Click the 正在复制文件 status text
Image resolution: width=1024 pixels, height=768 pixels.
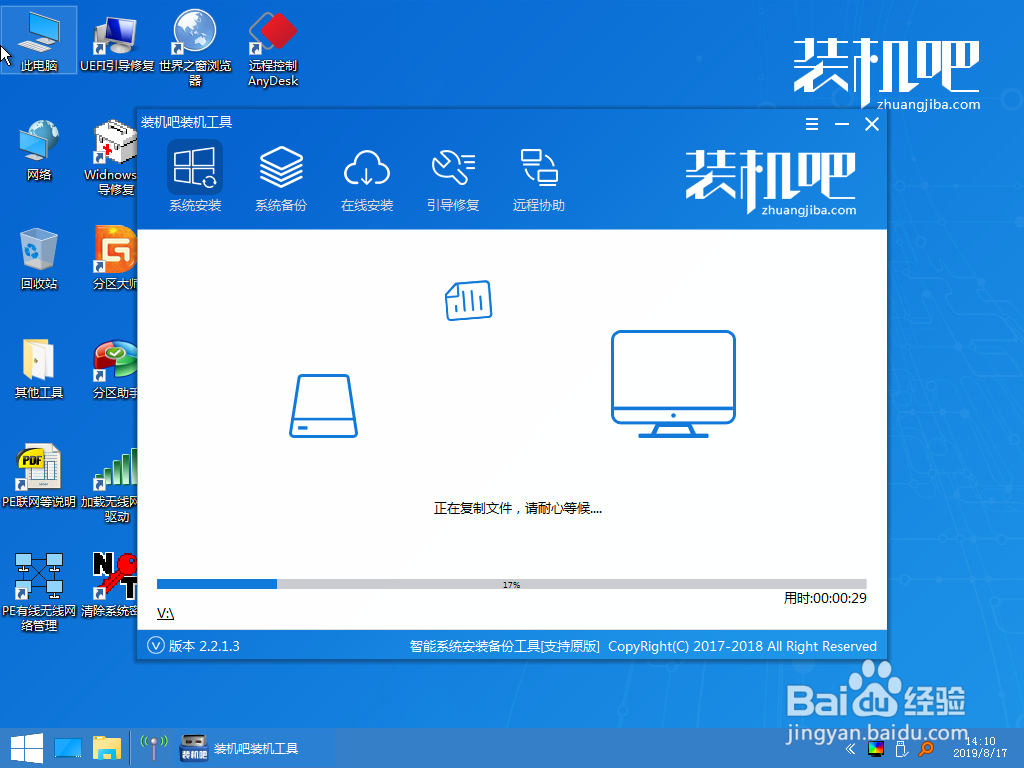pos(518,508)
